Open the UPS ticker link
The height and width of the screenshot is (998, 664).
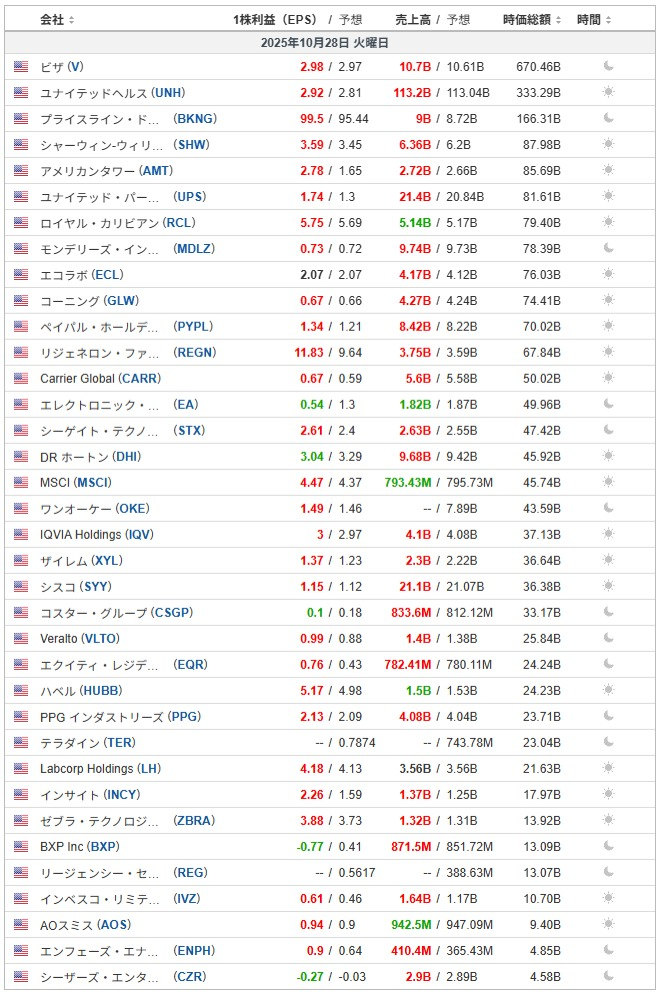(190, 197)
